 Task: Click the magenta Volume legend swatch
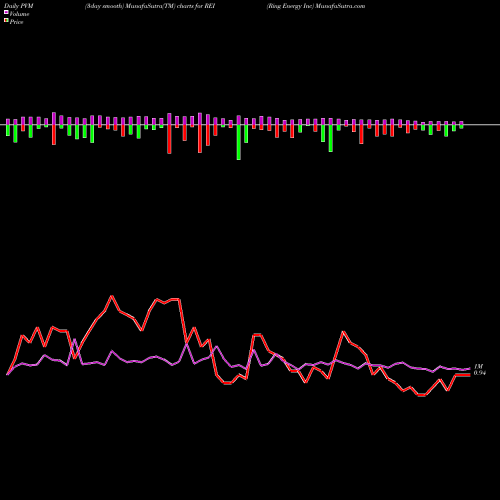coord(6,12)
